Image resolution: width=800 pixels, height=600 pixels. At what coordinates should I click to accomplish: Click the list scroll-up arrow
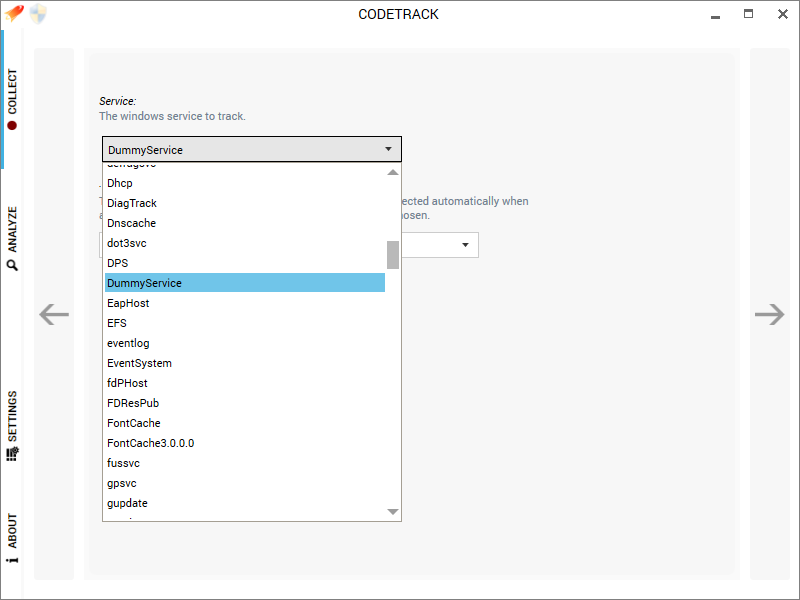point(393,172)
